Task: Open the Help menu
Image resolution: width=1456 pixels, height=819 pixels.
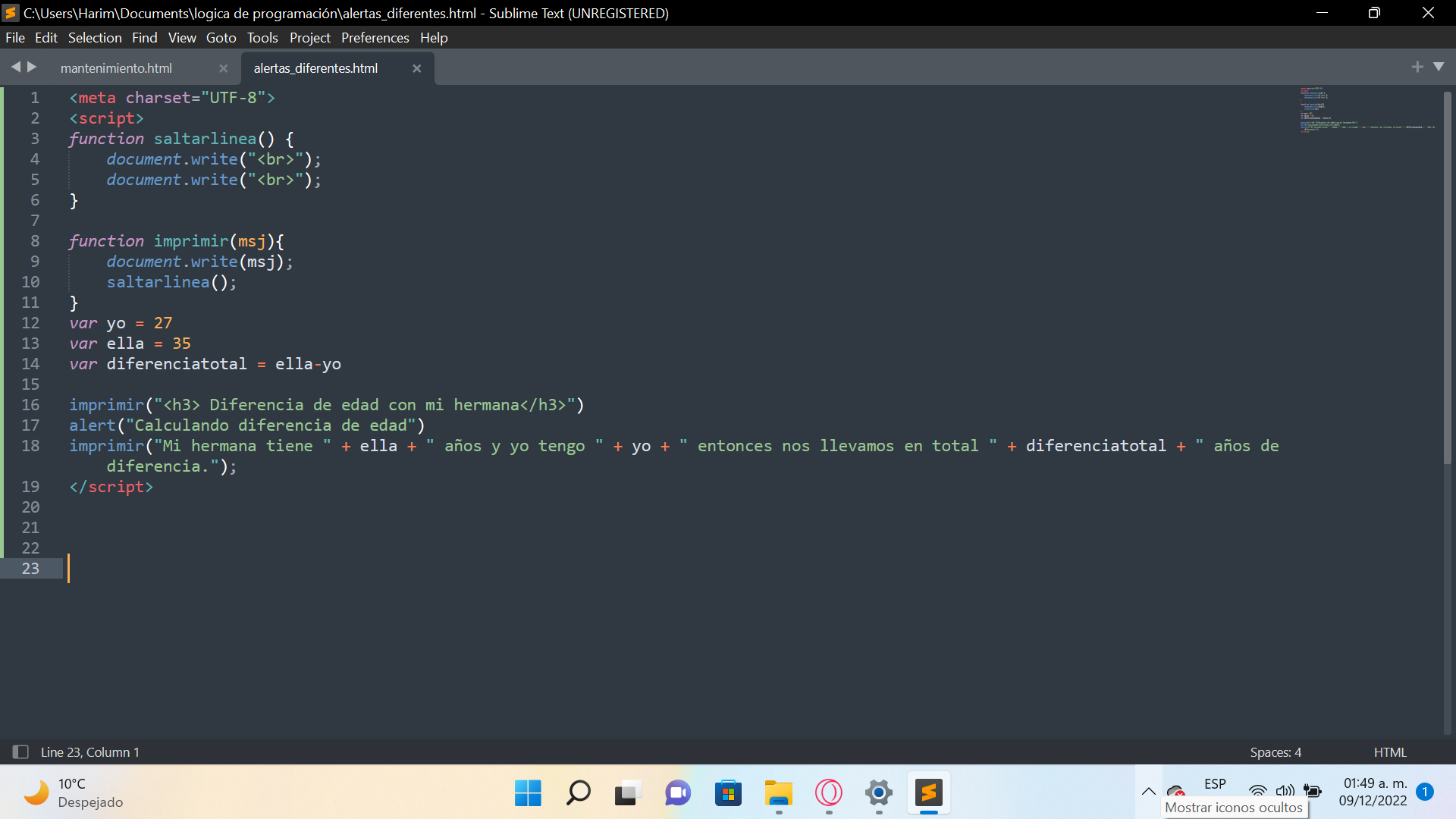Action: [434, 37]
